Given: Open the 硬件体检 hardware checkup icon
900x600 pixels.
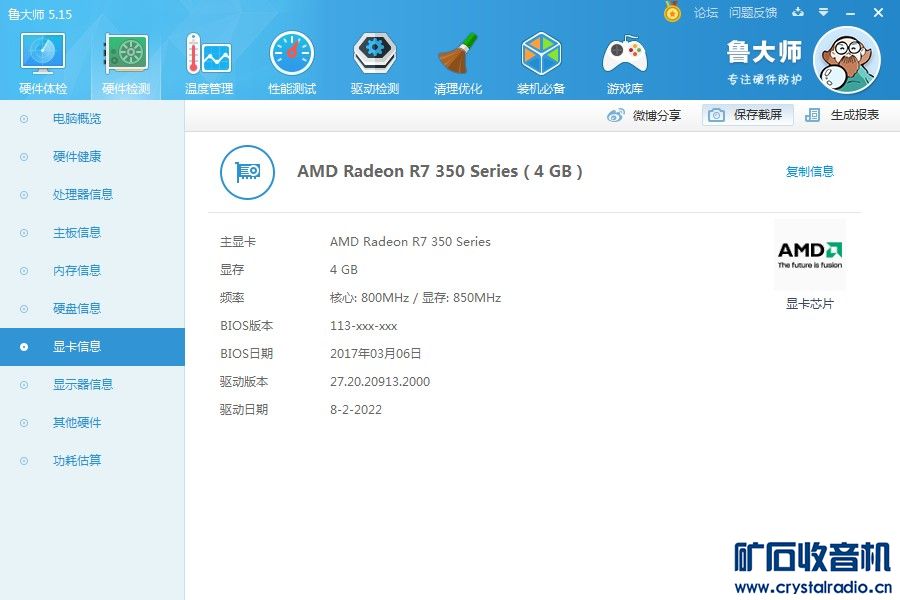Looking at the screenshot, I should 43,53.
